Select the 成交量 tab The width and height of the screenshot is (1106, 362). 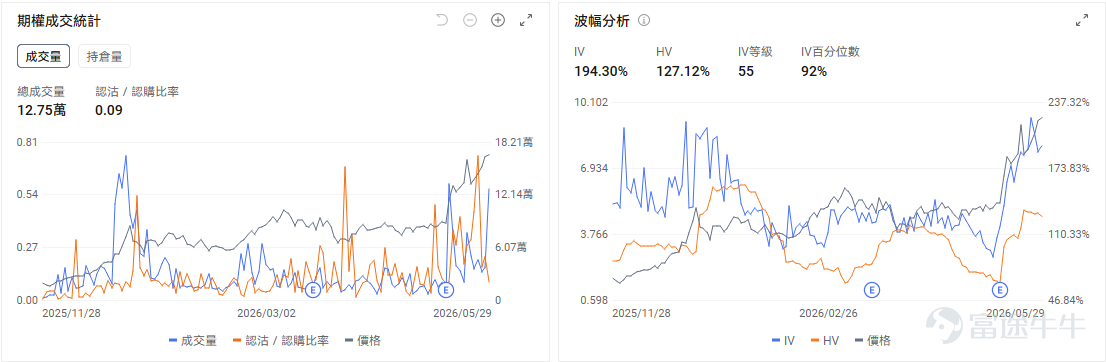(44, 56)
